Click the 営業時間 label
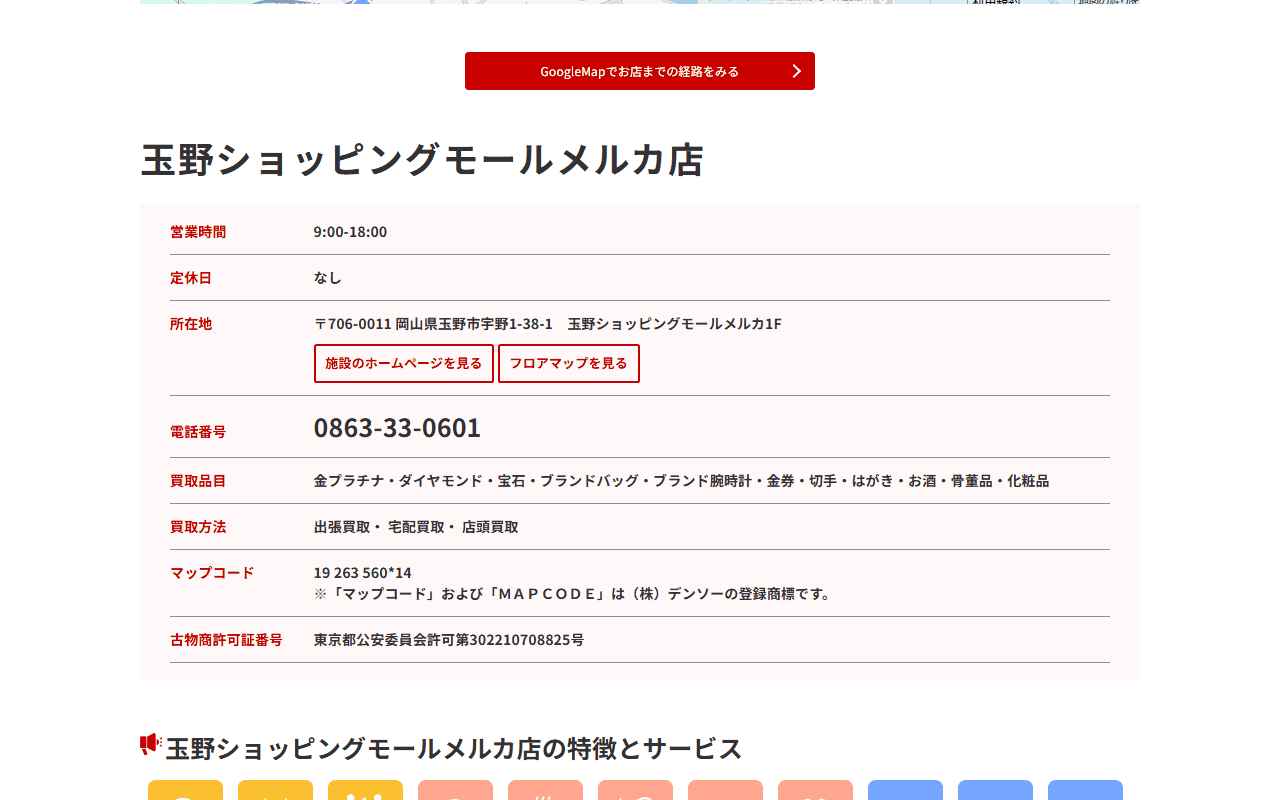 point(198,232)
